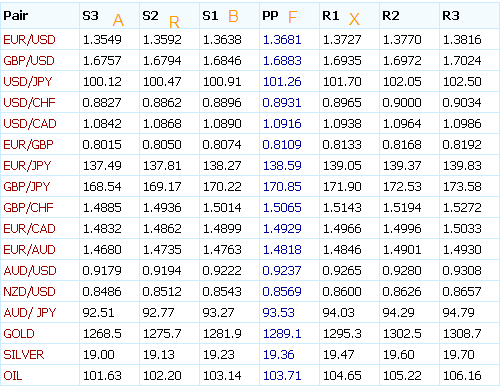Click the orange letter F near PP
The height and width of the screenshot is (388, 501).
coord(292,17)
